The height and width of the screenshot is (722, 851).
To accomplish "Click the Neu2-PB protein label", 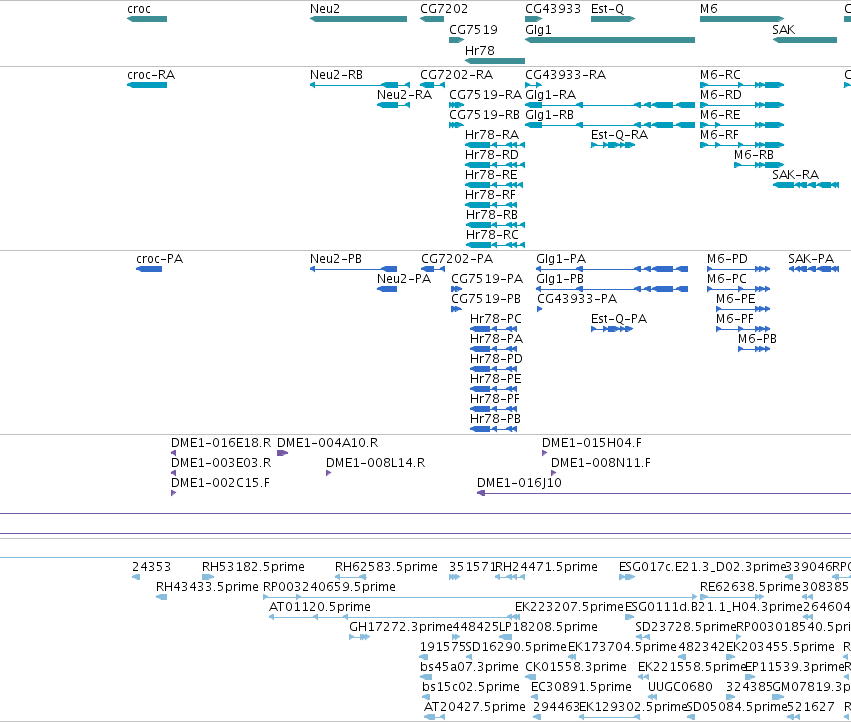I will pyautogui.click(x=336, y=259).
